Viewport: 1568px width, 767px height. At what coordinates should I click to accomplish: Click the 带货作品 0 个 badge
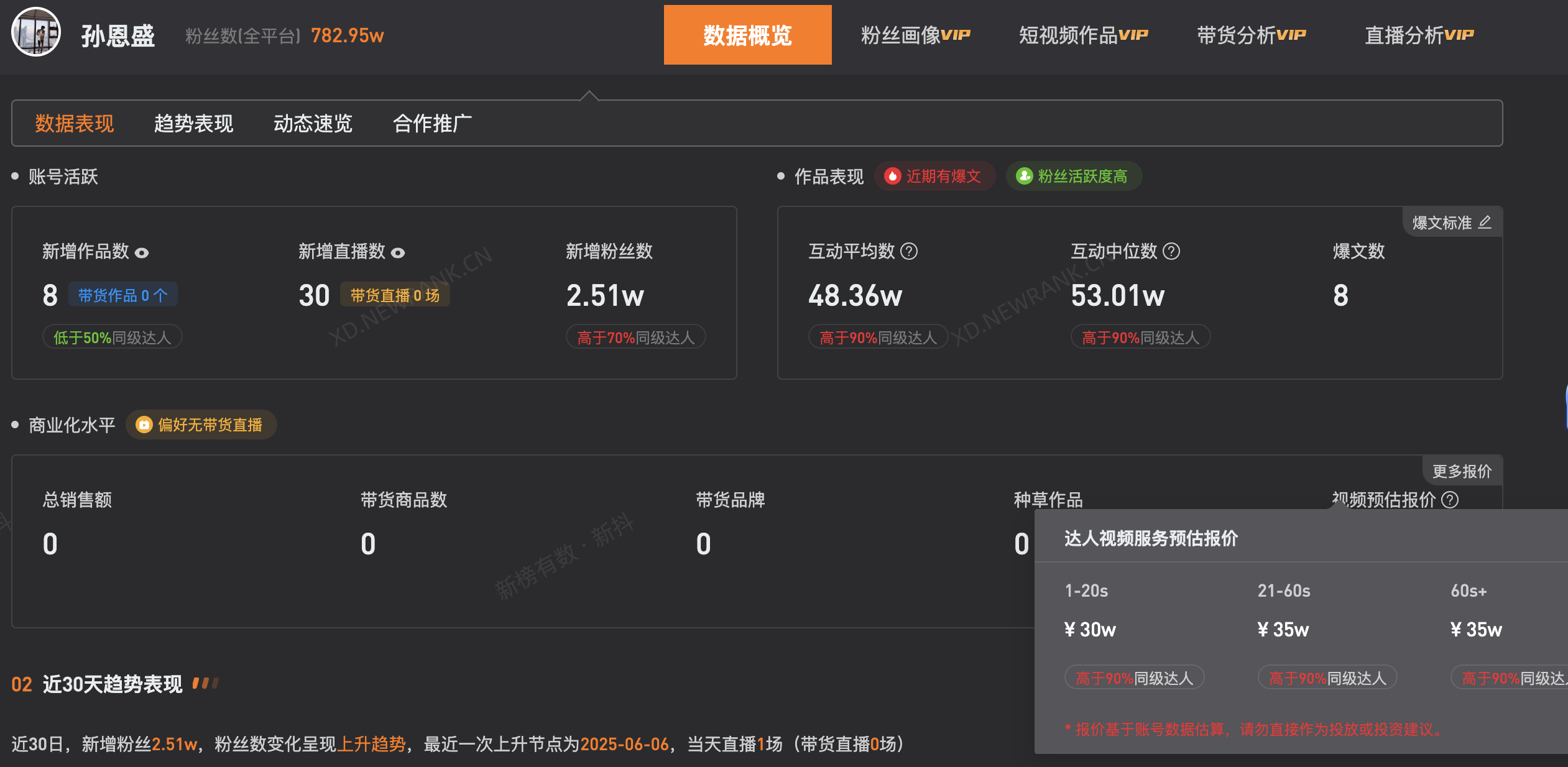122,295
